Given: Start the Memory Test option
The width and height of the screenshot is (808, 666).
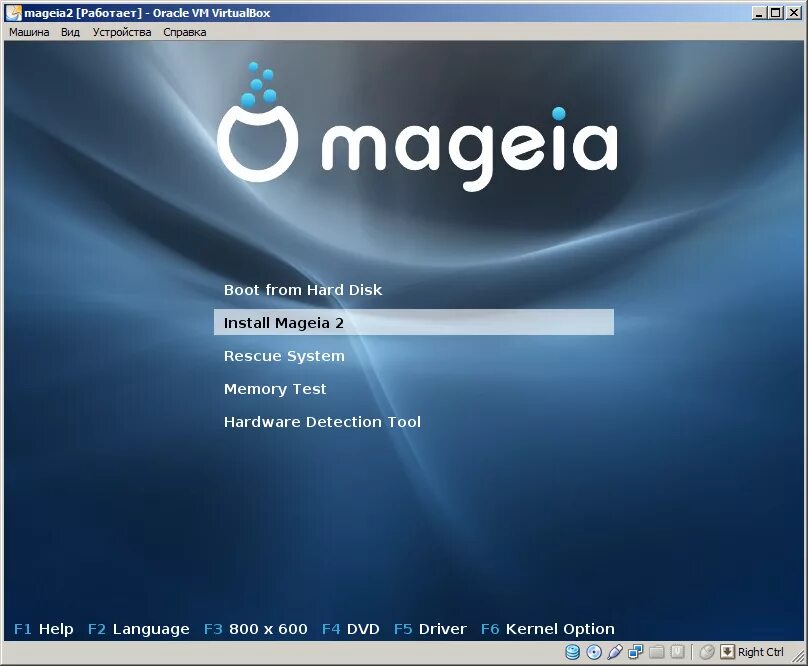Looking at the screenshot, I should pyautogui.click(x=275, y=389).
